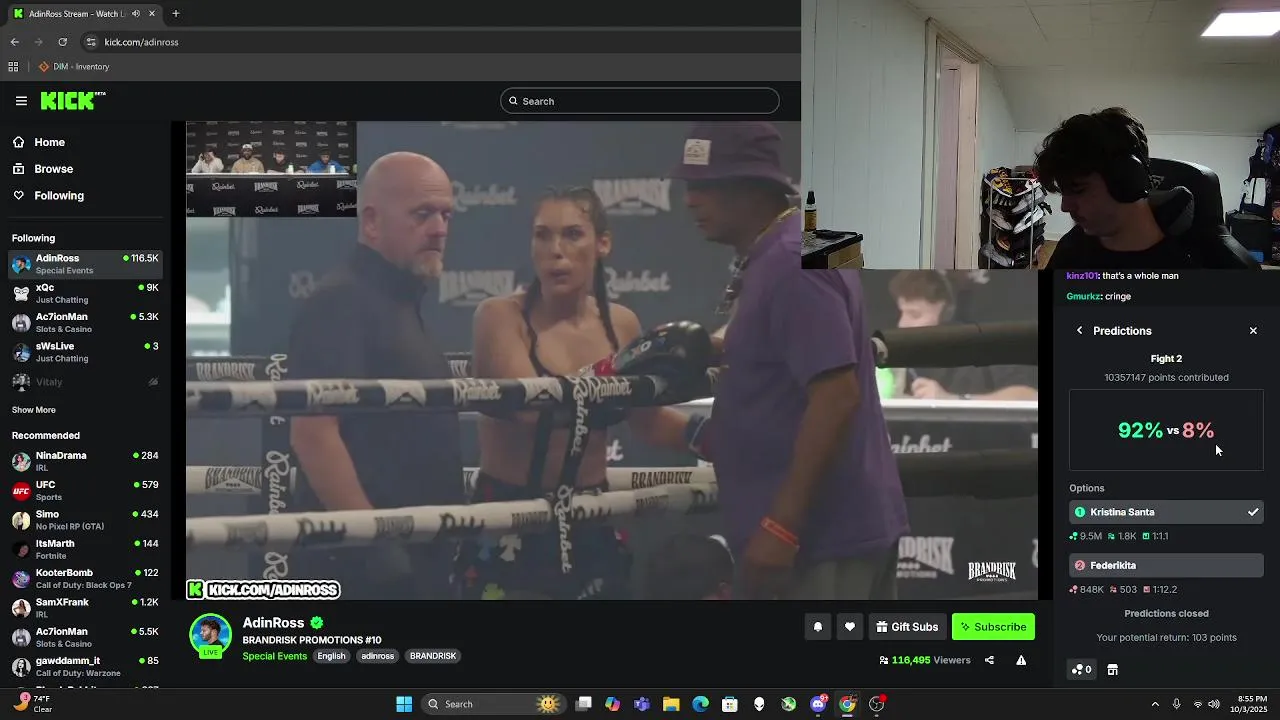1280x720 pixels.
Task: Follow channel with the heart button
Action: [849, 627]
